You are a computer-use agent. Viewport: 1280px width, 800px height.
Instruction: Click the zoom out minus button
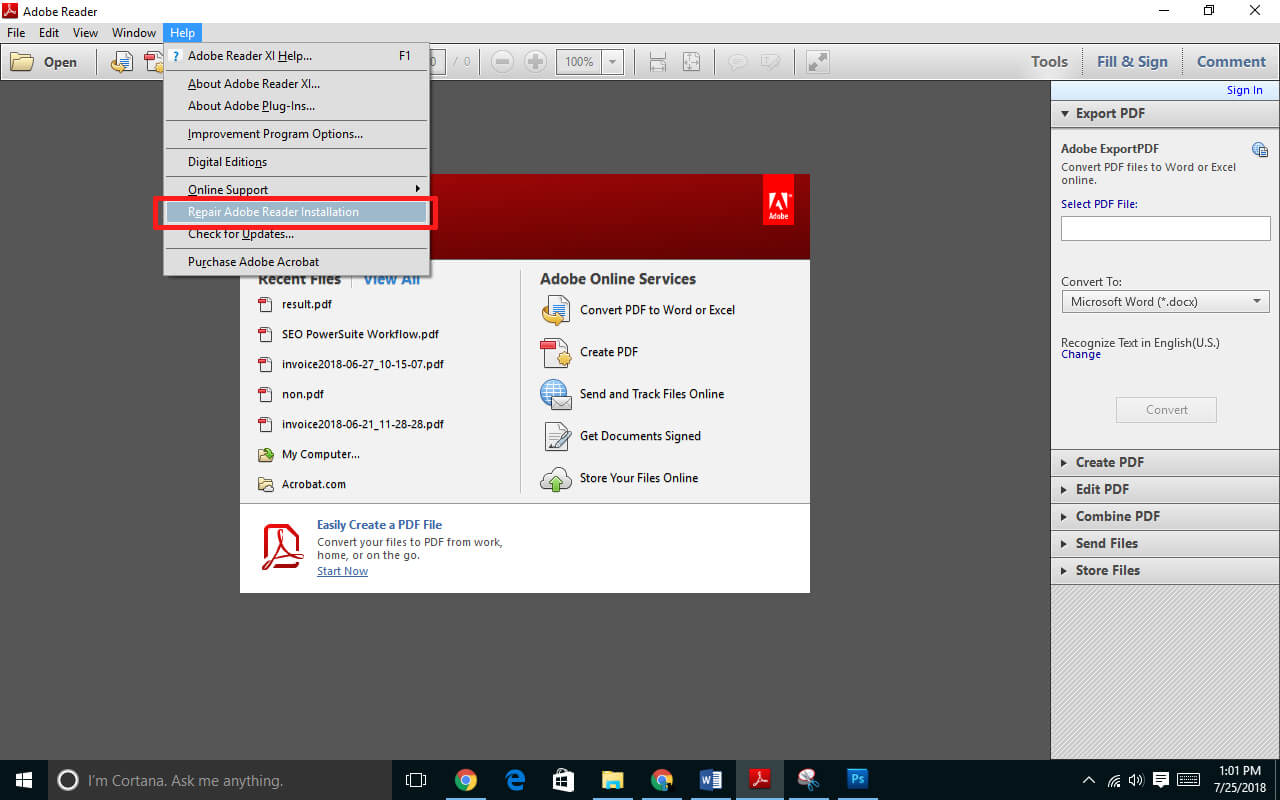tap(502, 62)
